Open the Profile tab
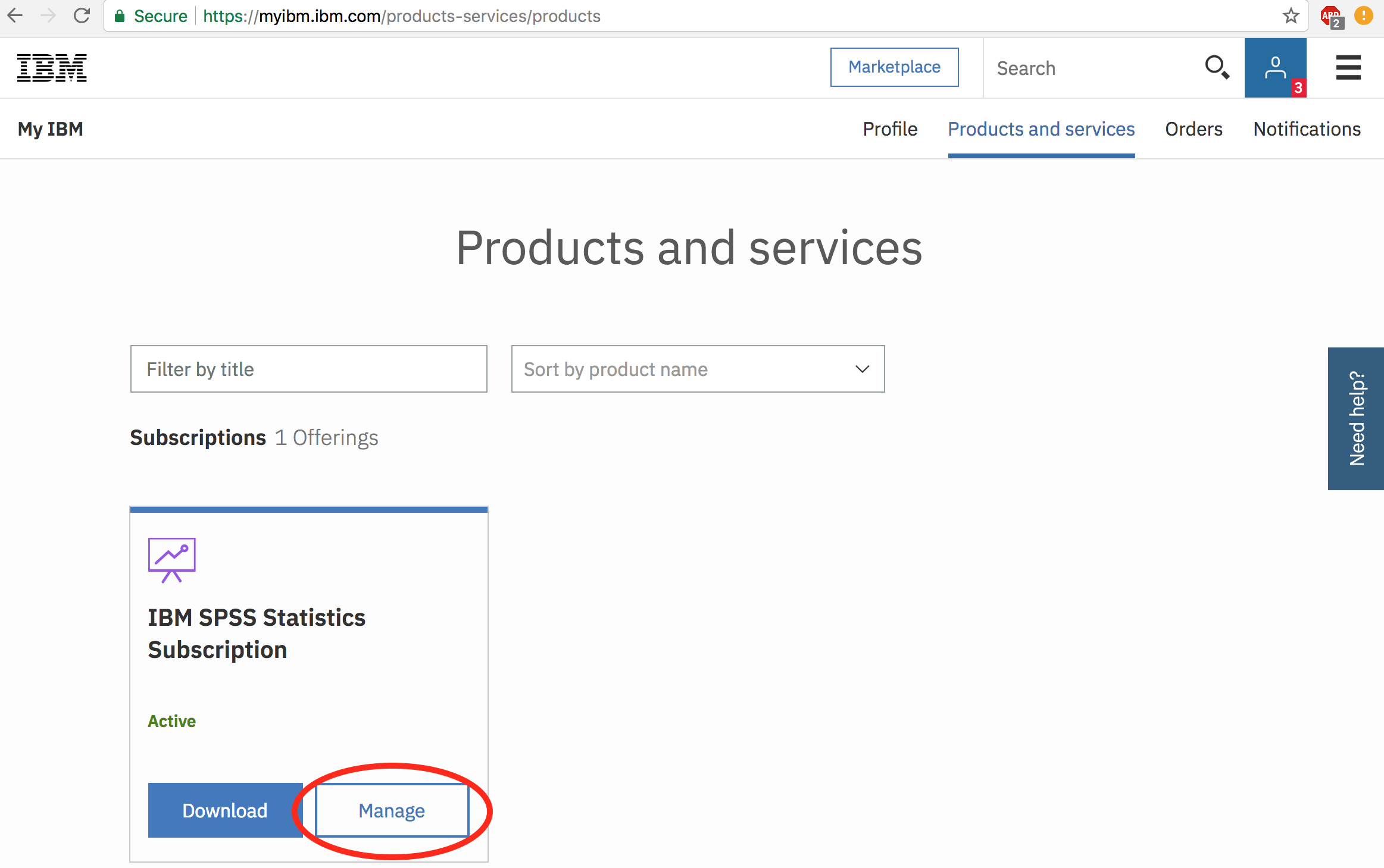1384x868 pixels. coord(890,129)
